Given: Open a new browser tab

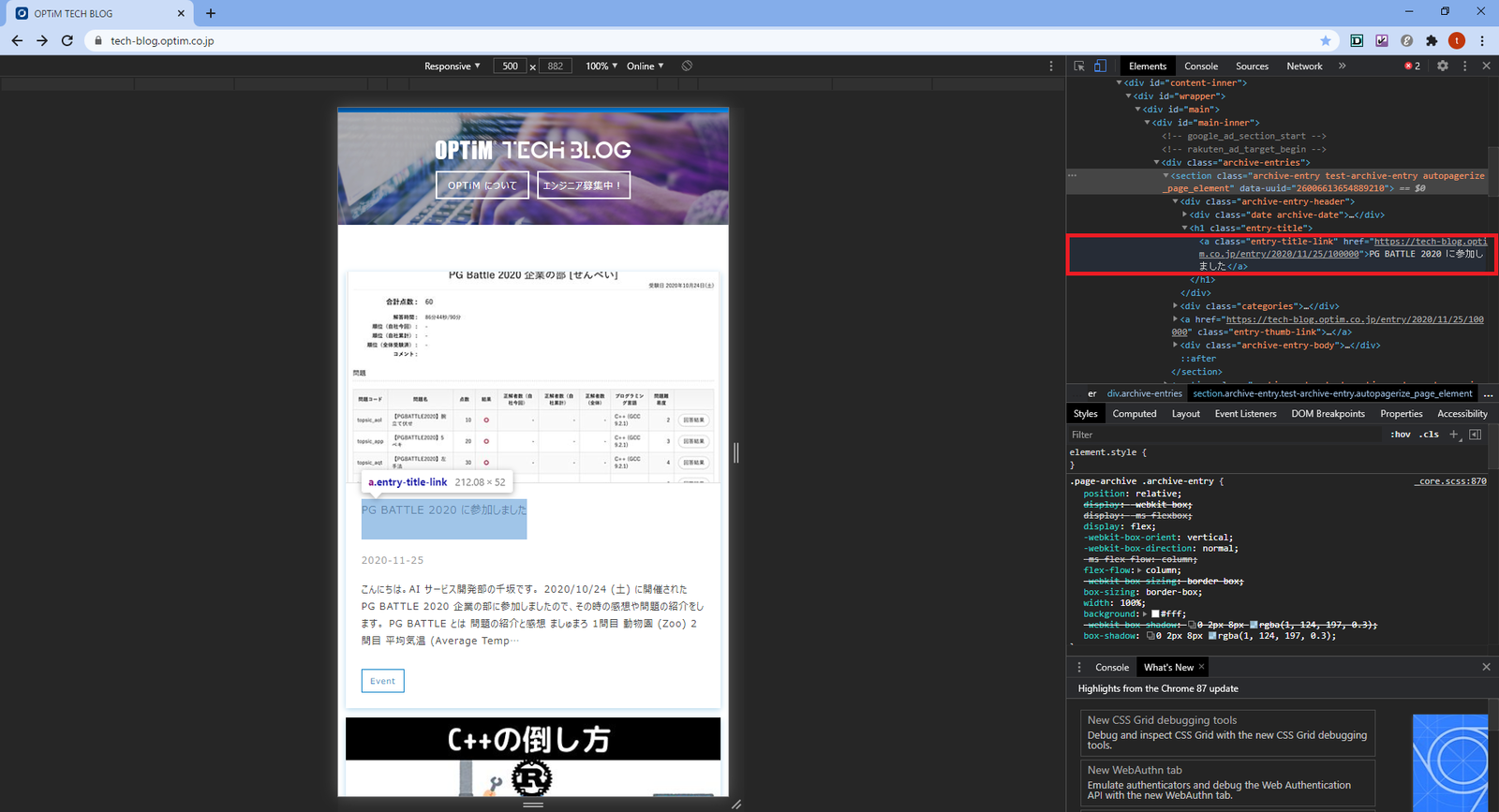Looking at the screenshot, I should click(211, 13).
